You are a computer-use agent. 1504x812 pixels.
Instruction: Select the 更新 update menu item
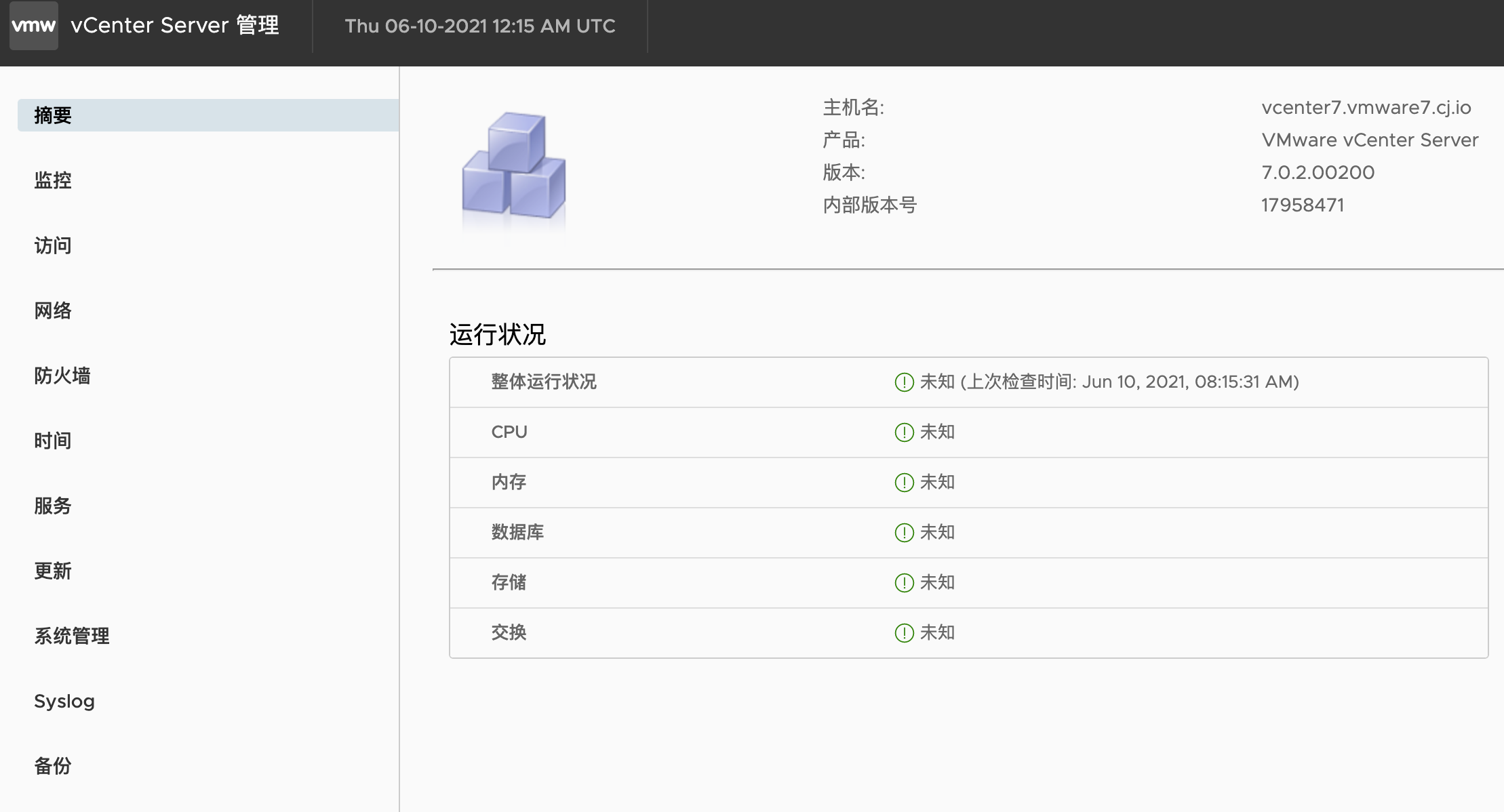pos(53,571)
